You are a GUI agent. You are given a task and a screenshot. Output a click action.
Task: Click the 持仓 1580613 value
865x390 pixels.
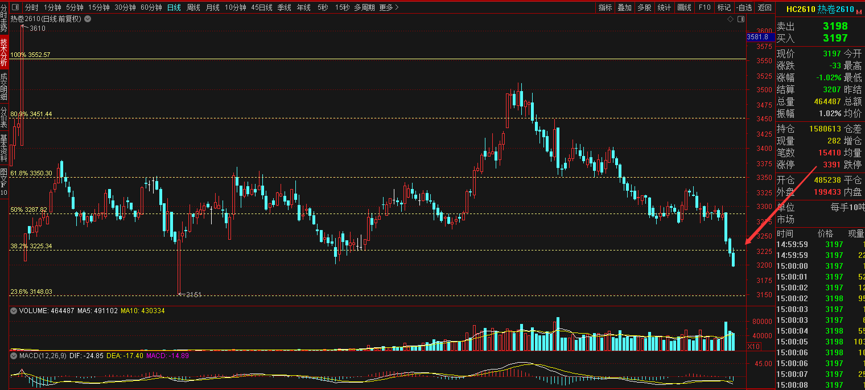pos(825,129)
